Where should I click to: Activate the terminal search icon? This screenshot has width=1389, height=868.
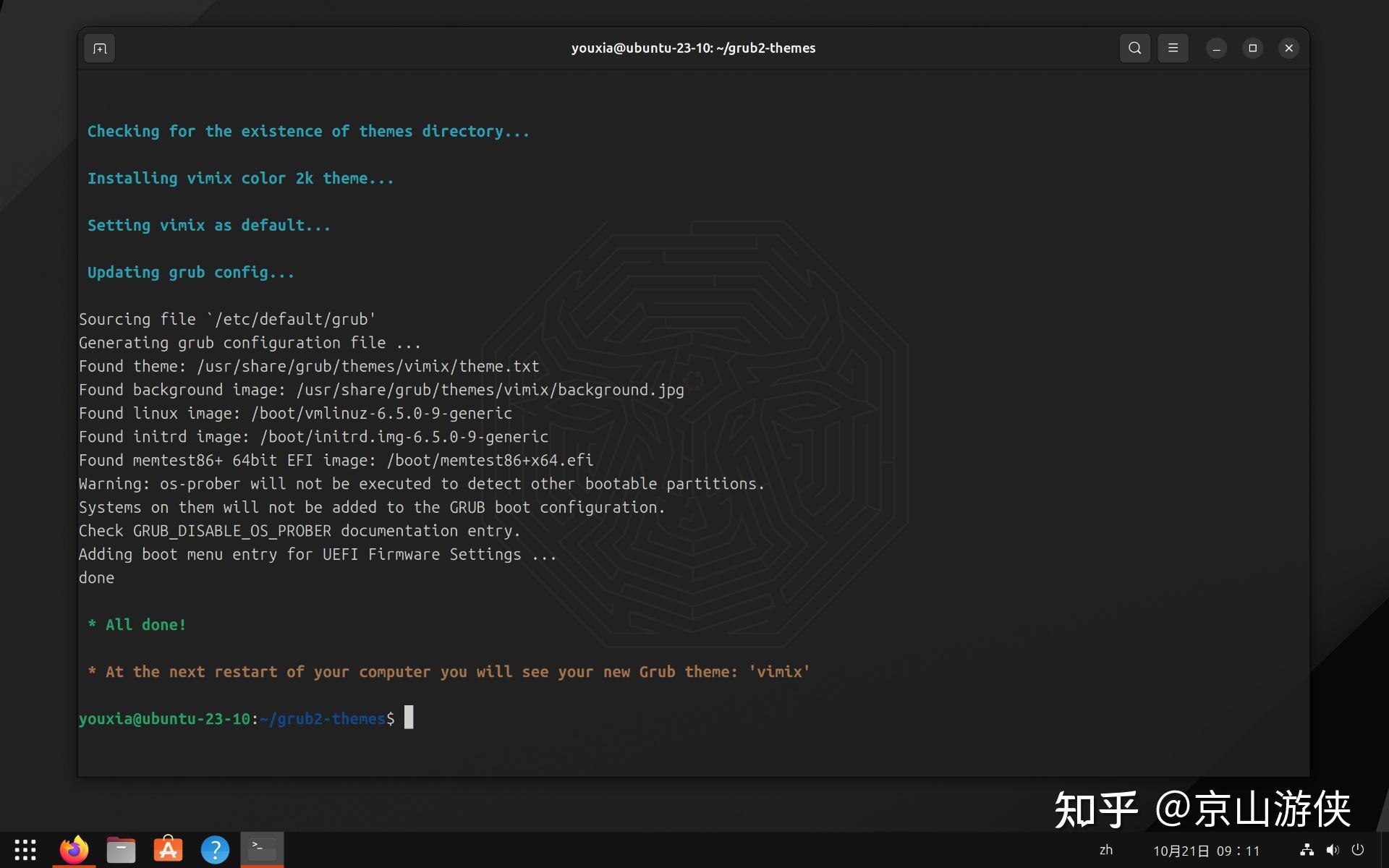[1134, 48]
